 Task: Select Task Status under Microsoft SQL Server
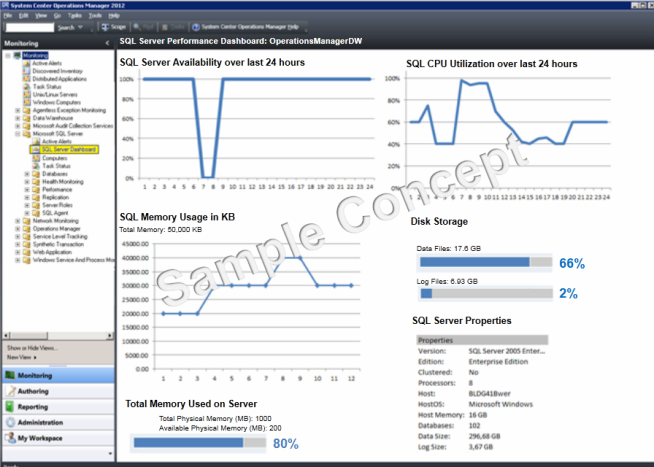[x=56, y=166]
